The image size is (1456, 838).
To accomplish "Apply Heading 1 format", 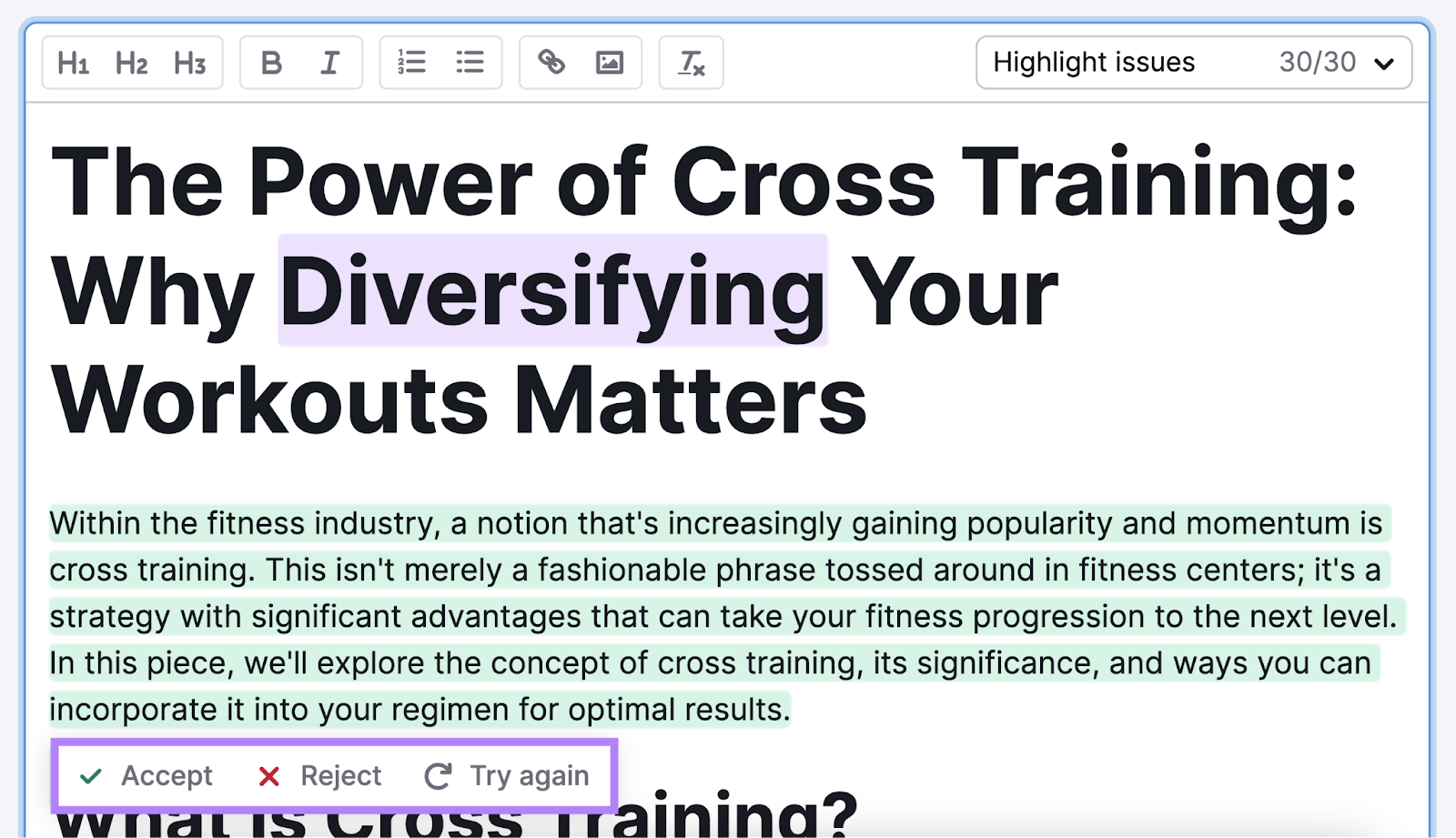I will [74, 63].
